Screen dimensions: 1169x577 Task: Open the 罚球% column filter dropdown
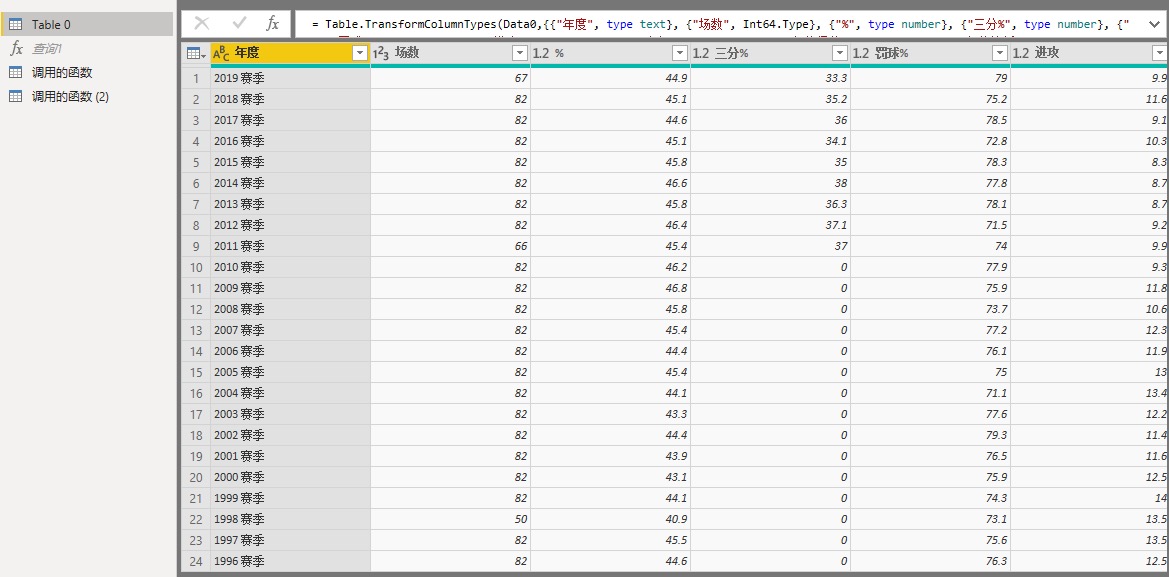point(999,53)
